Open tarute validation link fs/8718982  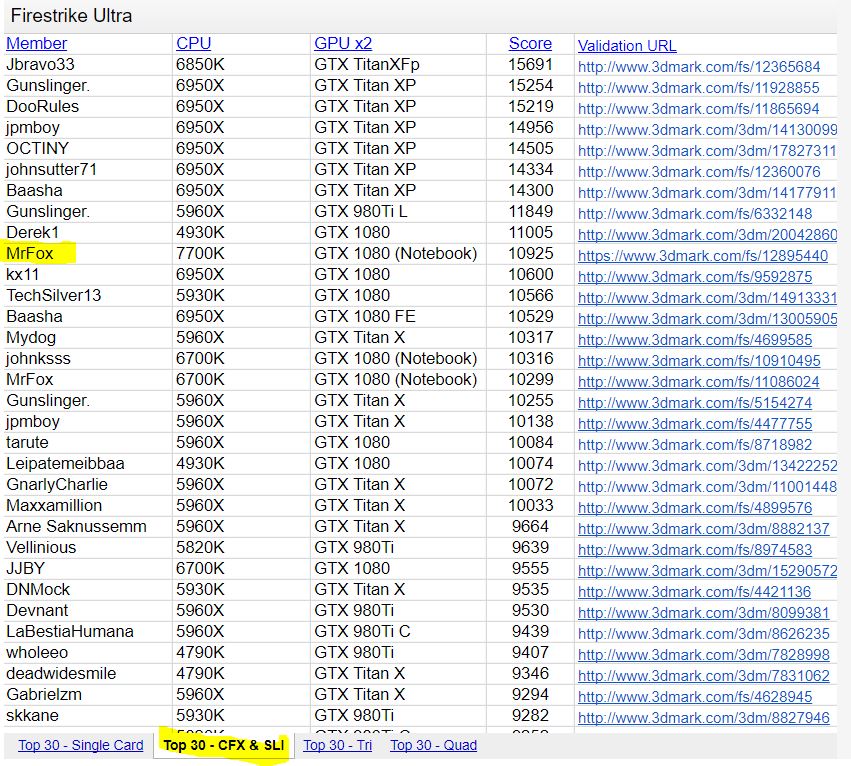pyautogui.click(x=695, y=445)
